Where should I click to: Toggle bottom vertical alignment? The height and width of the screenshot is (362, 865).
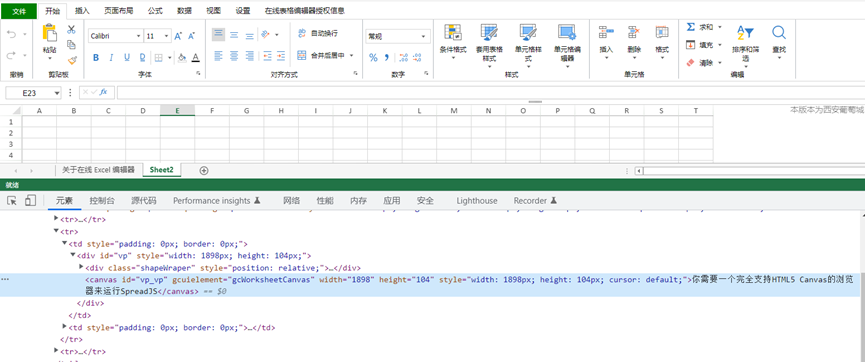[249, 35]
